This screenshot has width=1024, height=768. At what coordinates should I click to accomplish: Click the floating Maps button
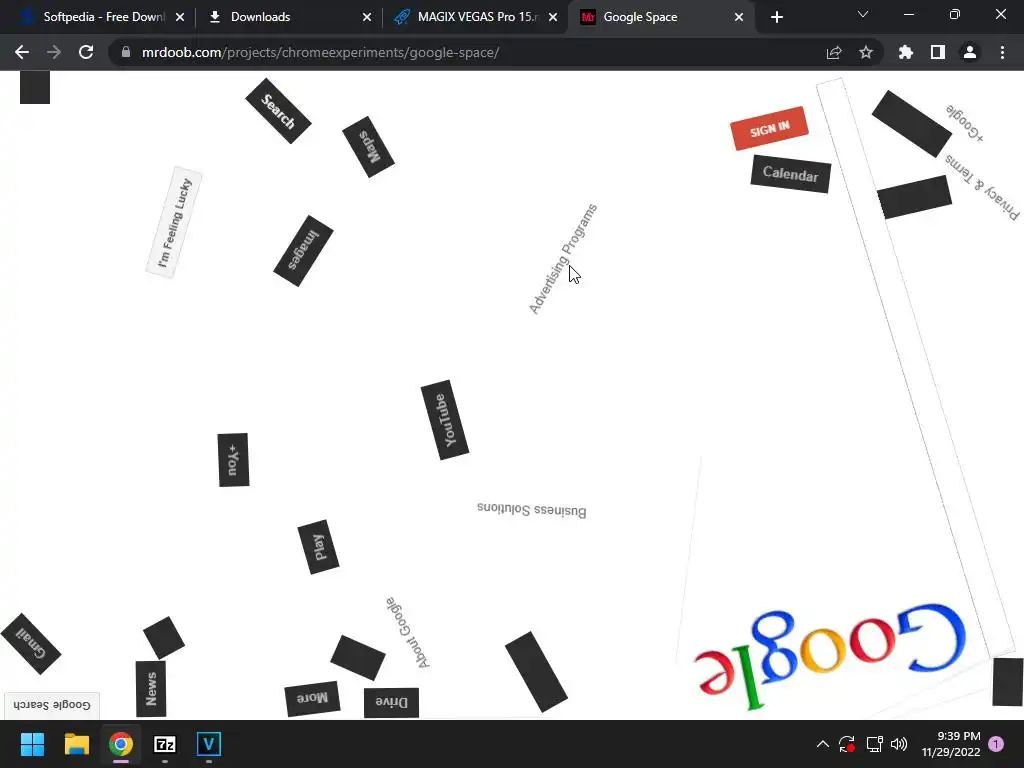(x=368, y=147)
